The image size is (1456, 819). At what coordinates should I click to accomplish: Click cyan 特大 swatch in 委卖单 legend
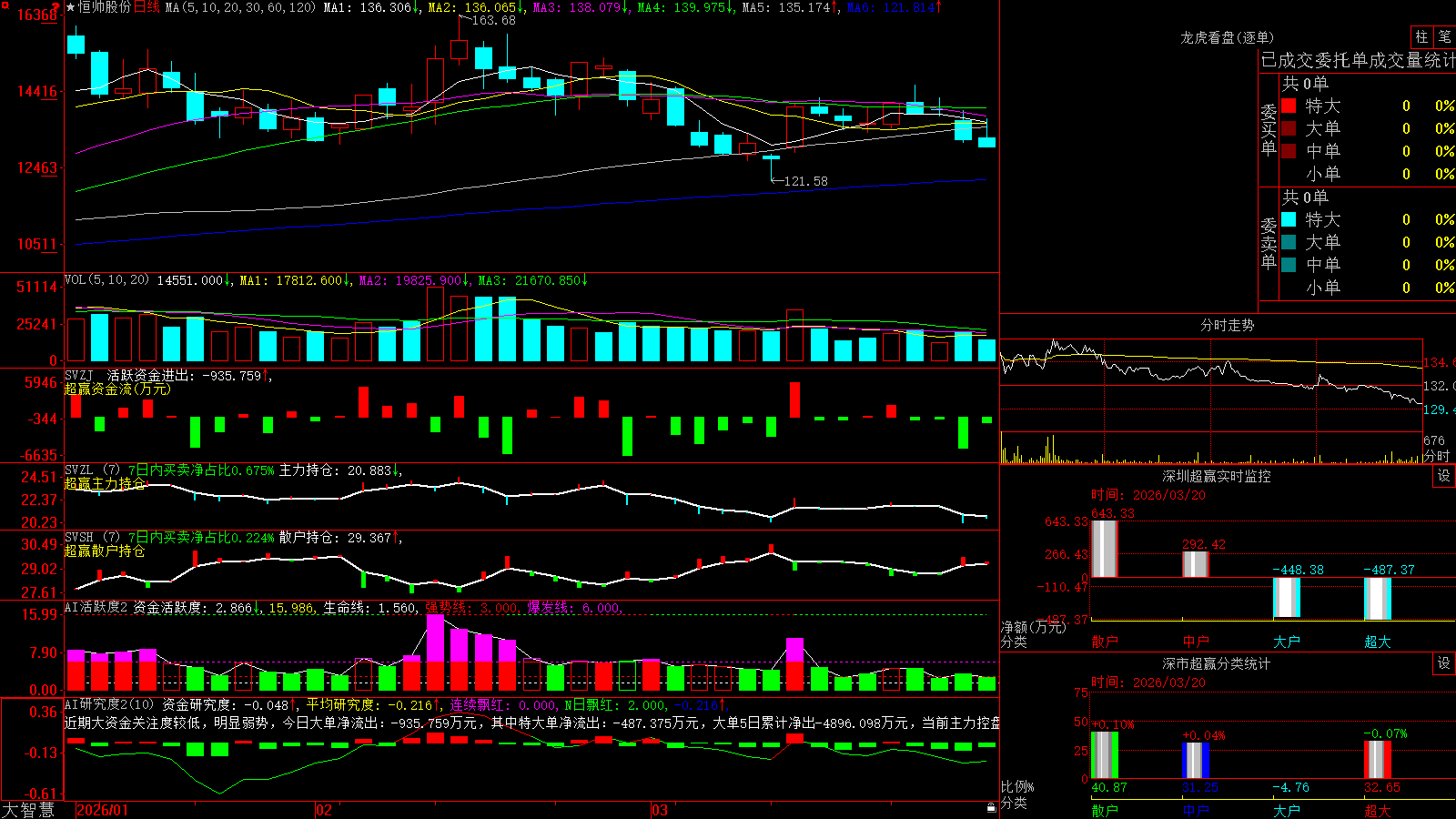pos(1289,219)
